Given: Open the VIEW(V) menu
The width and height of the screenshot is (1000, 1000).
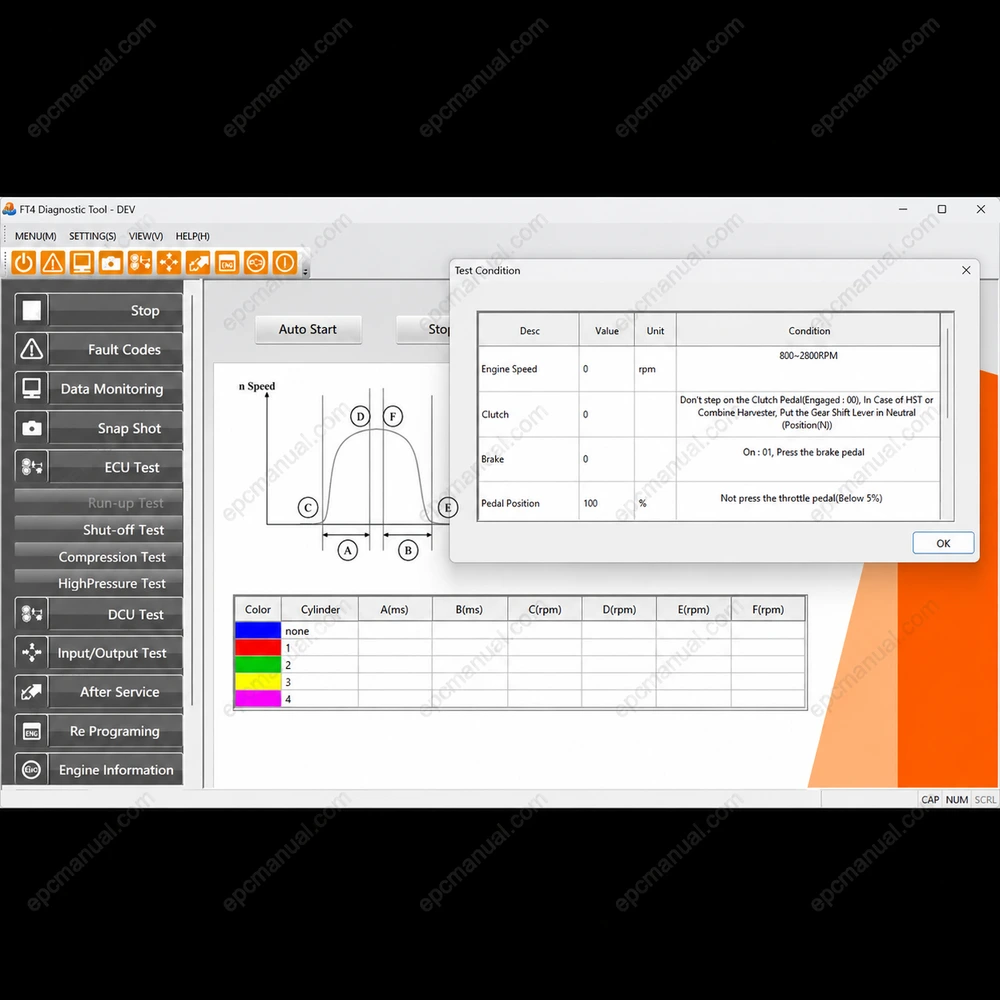Looking at the screenshot, I should pos(145,236).
